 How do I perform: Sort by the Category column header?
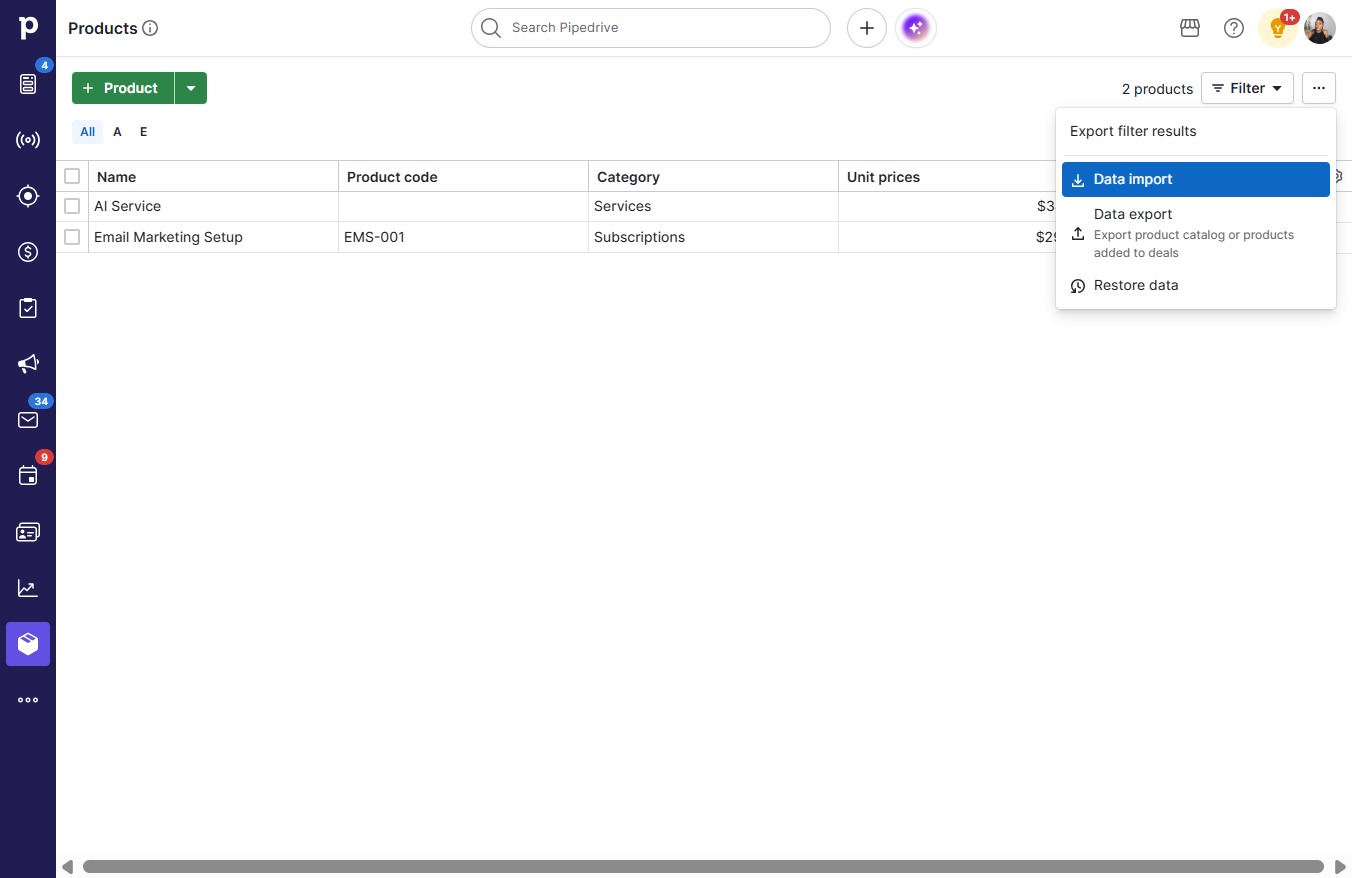(714, 176)
